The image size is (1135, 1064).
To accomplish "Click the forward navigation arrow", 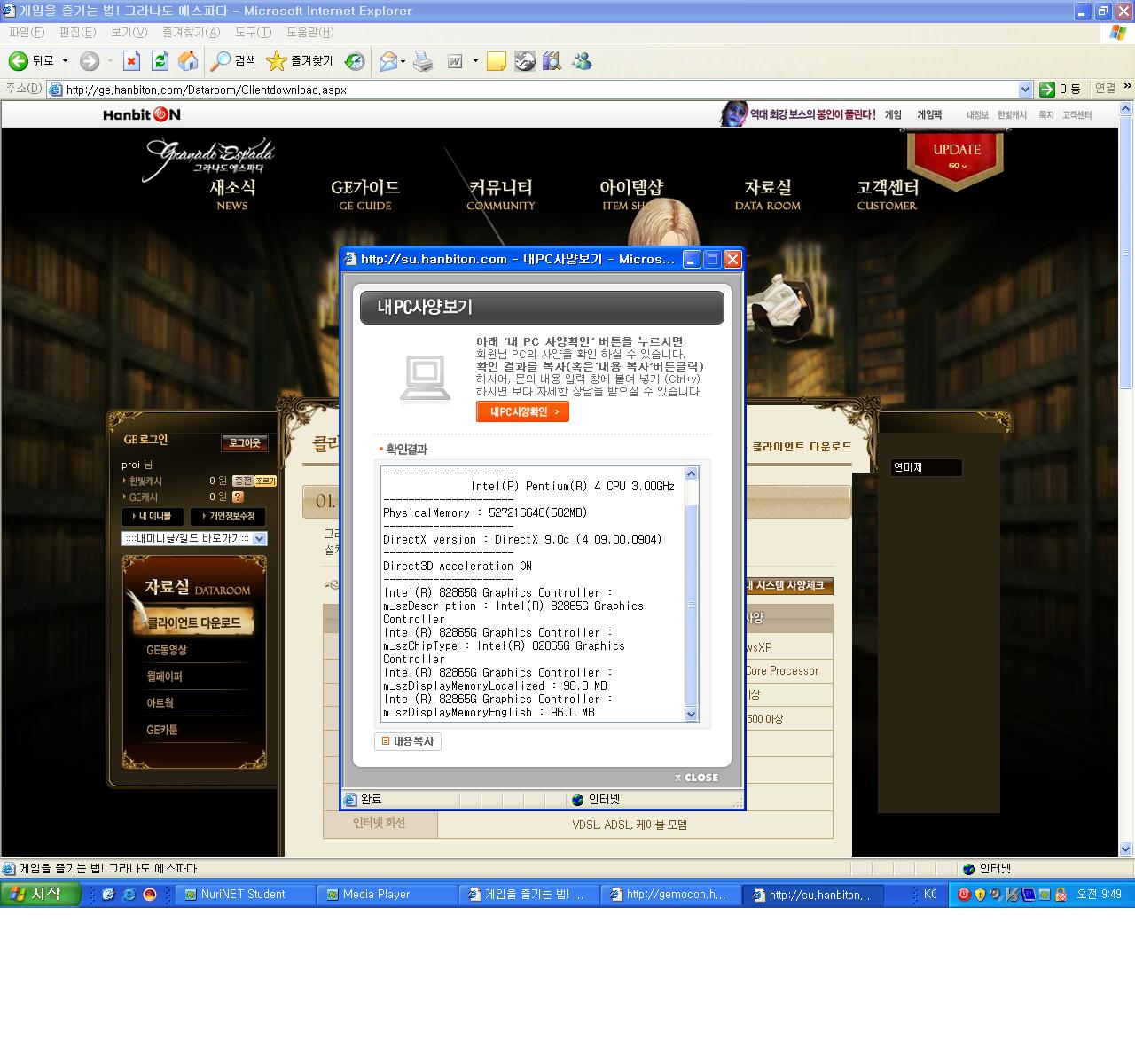I will (90, 61).
